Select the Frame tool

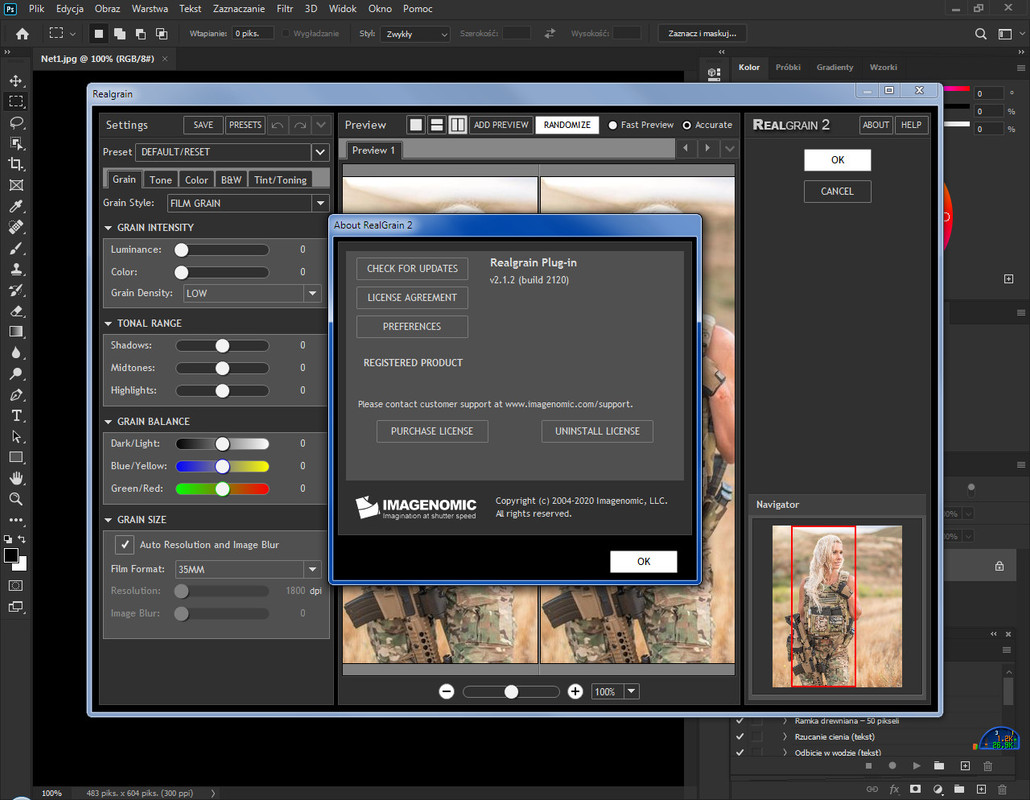(16, 185)
